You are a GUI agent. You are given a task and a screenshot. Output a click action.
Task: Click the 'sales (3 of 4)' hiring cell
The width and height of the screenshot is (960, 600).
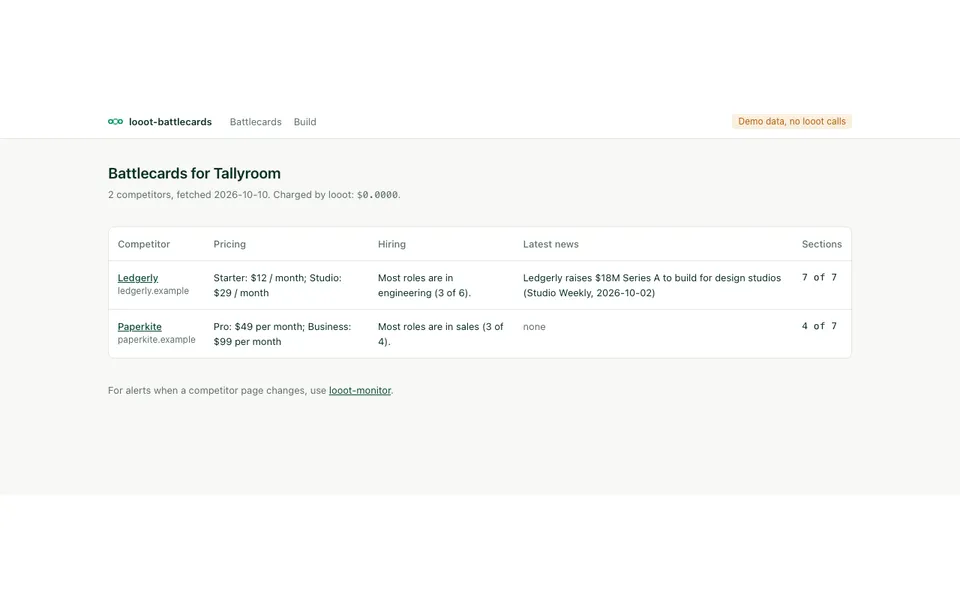pos(441,334)
